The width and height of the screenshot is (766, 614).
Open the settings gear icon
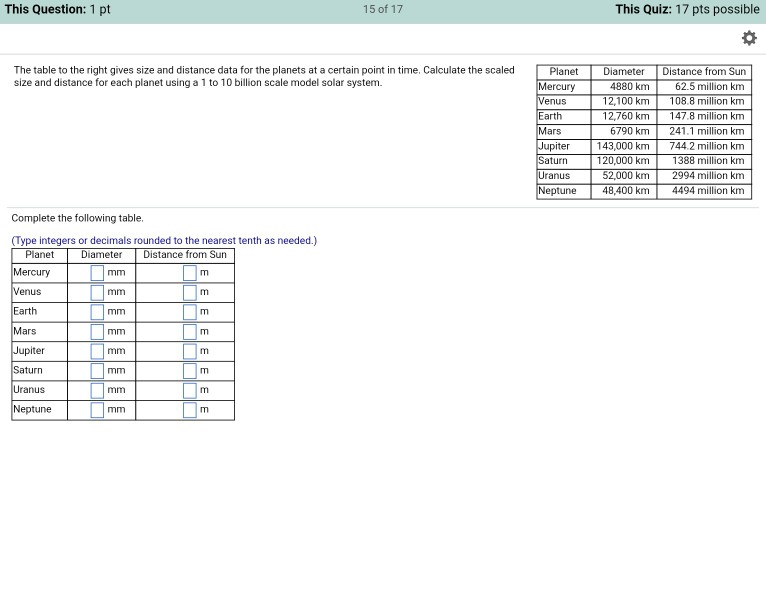[749, 38]
